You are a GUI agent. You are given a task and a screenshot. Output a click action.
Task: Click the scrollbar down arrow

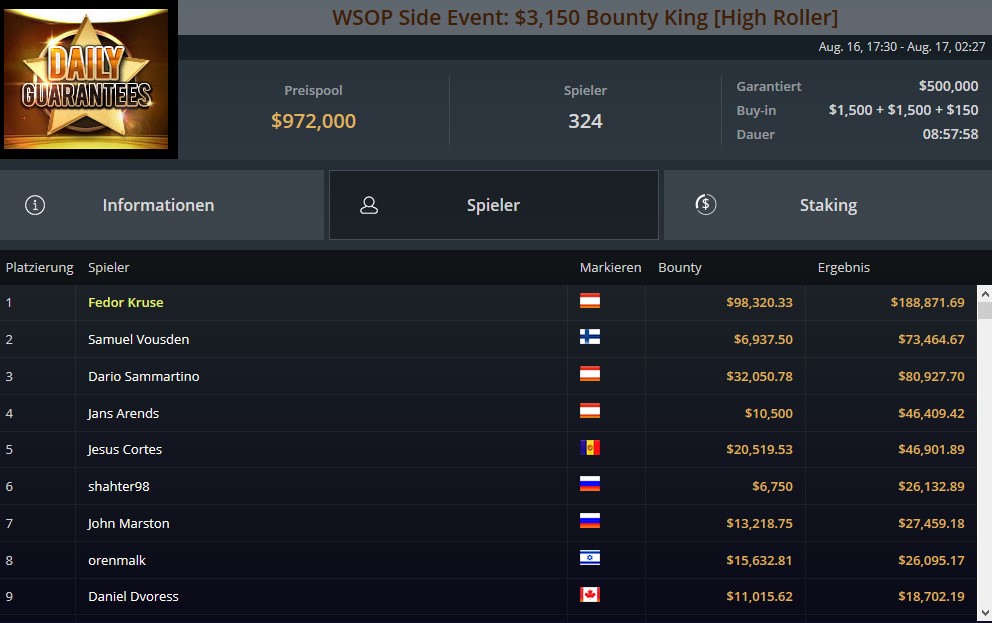coord(984,613)
